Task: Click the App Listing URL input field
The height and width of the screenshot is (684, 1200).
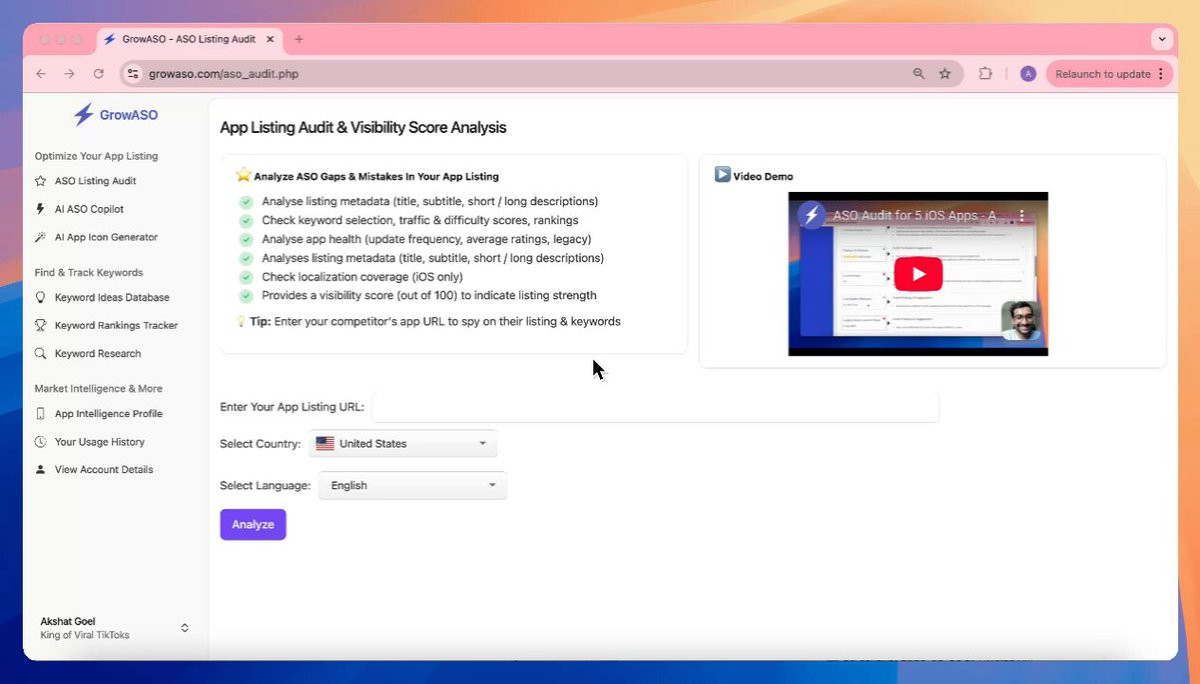Action: coord(655,407)
